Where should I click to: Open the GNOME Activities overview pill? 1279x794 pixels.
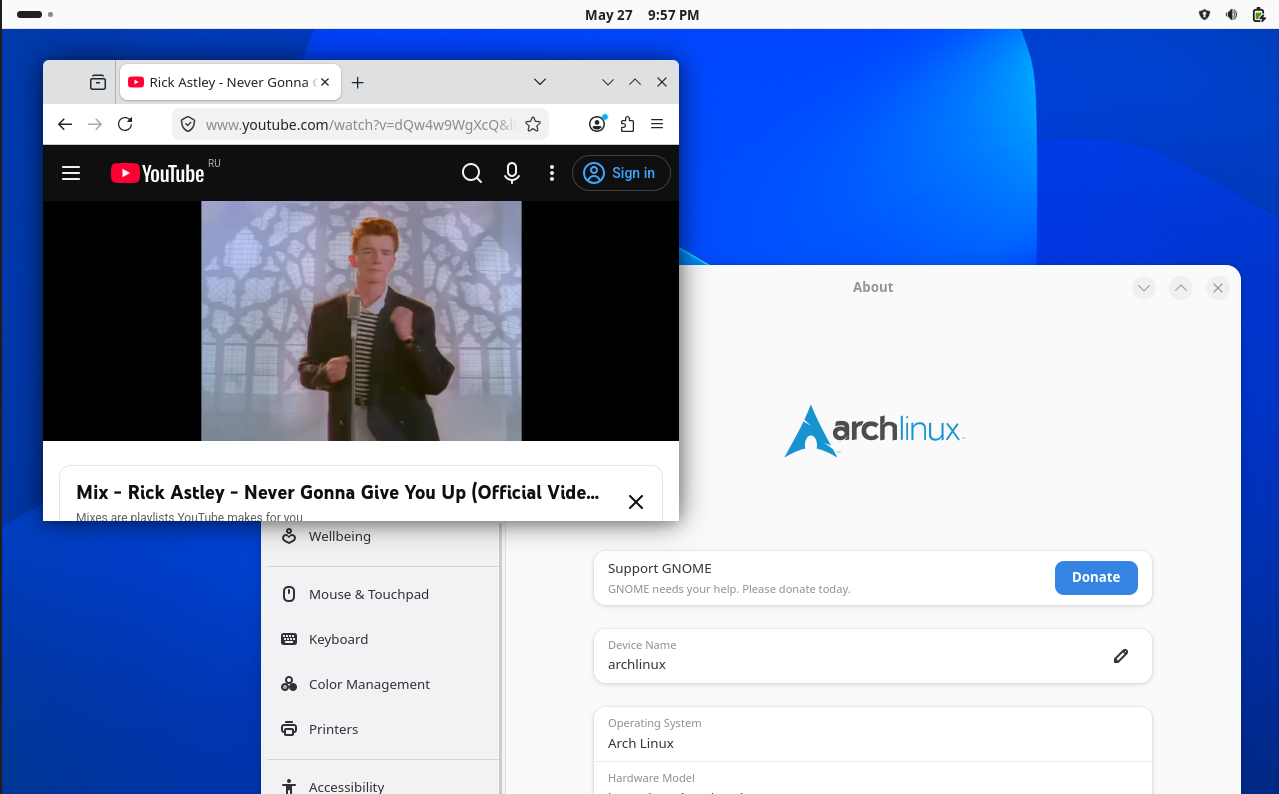[x=35, y=15]
